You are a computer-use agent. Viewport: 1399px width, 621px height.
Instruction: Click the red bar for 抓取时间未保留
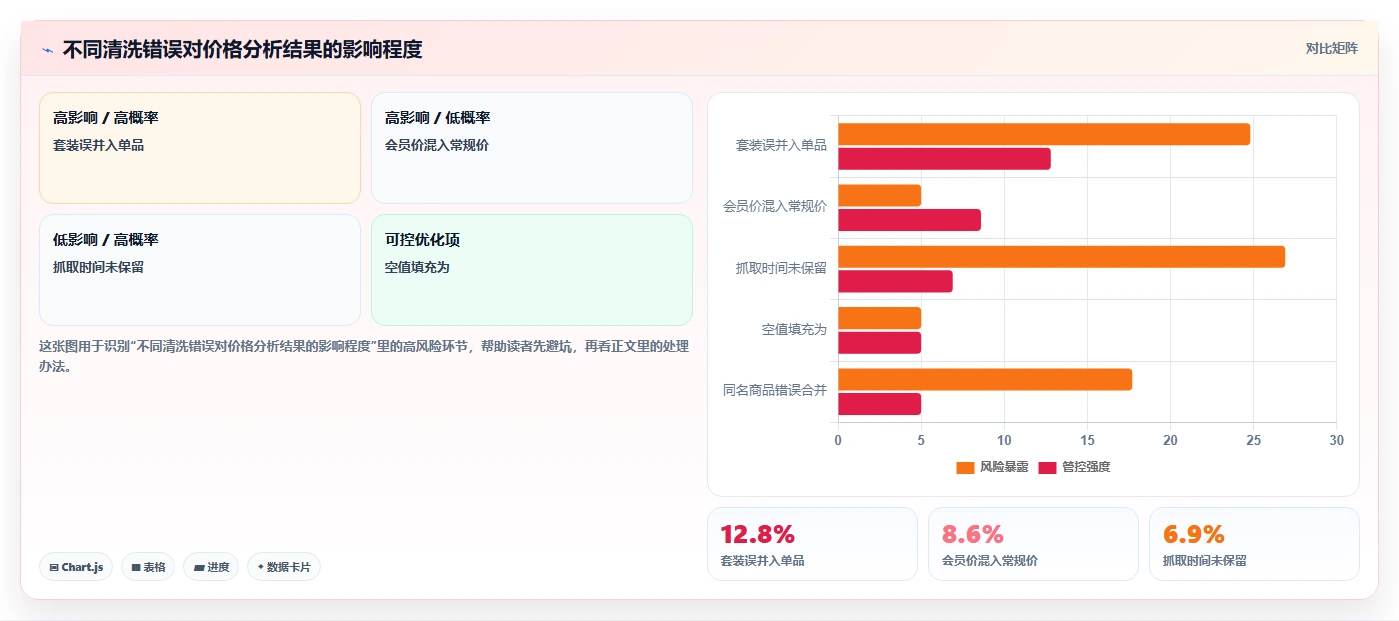(895, 281)
